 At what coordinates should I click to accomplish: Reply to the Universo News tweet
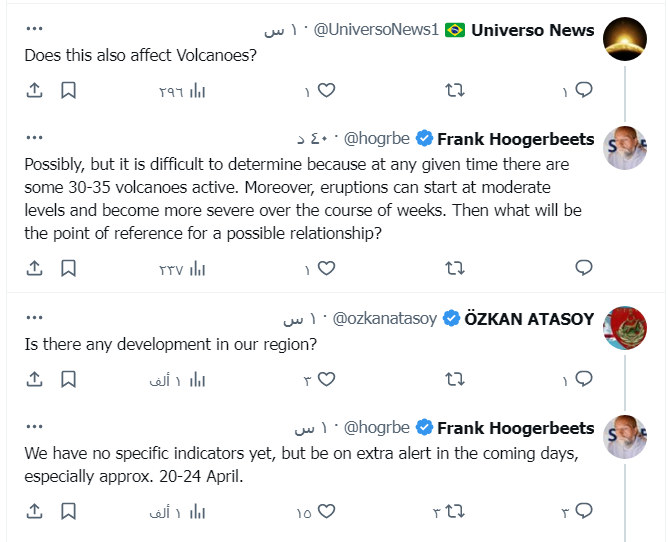tap(584, 91)
